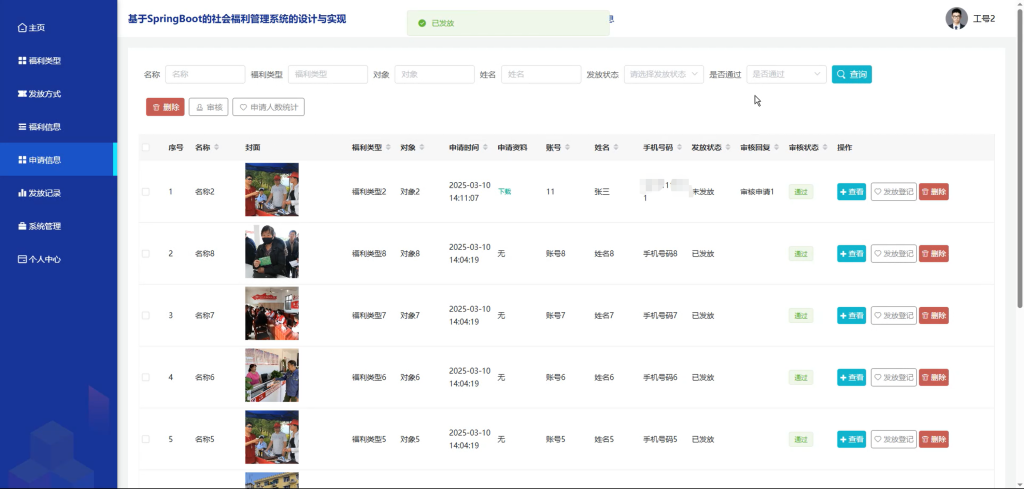Toggle the select-all header checkbox

146,148
